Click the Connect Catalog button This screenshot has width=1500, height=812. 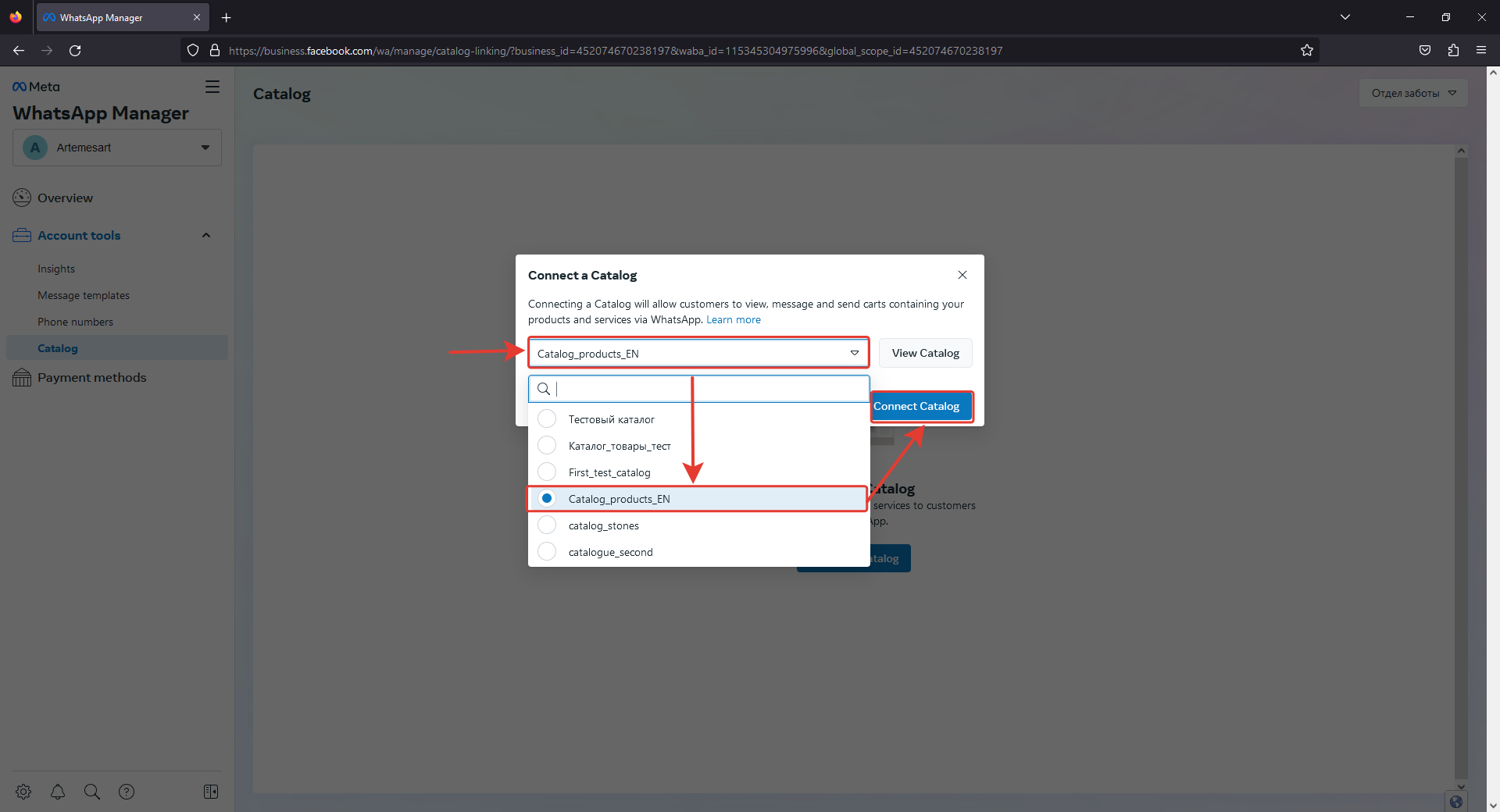pyautogui.click(x=922, y=406)
